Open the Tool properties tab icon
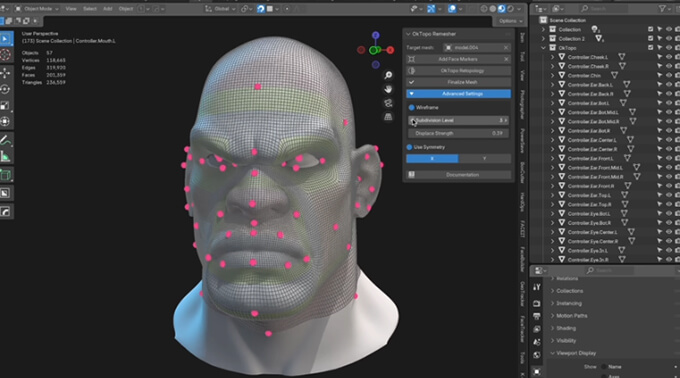680x378 pixels. point(537,287)
